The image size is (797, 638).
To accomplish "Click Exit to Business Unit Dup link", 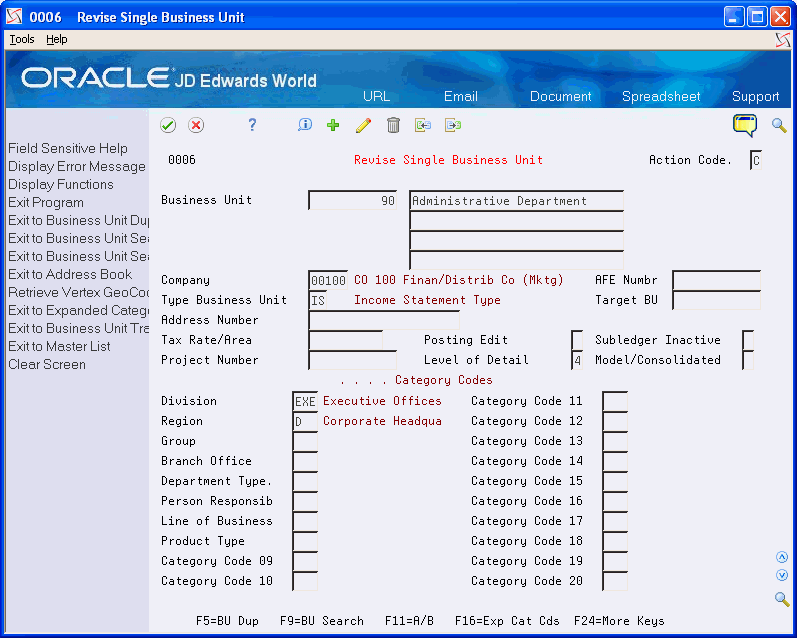I will tap(78, 221).
